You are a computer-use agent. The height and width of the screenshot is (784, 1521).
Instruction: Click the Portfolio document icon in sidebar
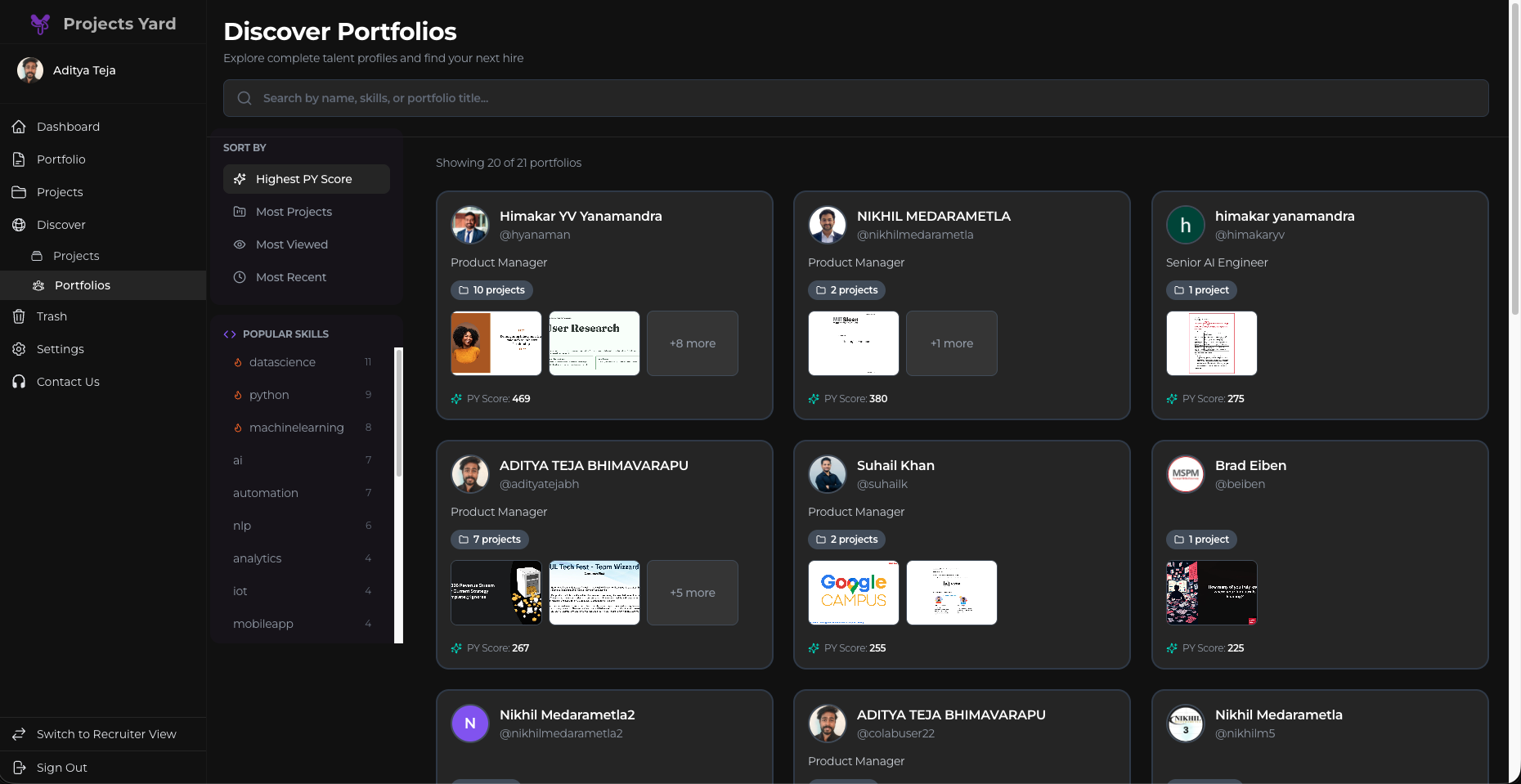[19, 159]
